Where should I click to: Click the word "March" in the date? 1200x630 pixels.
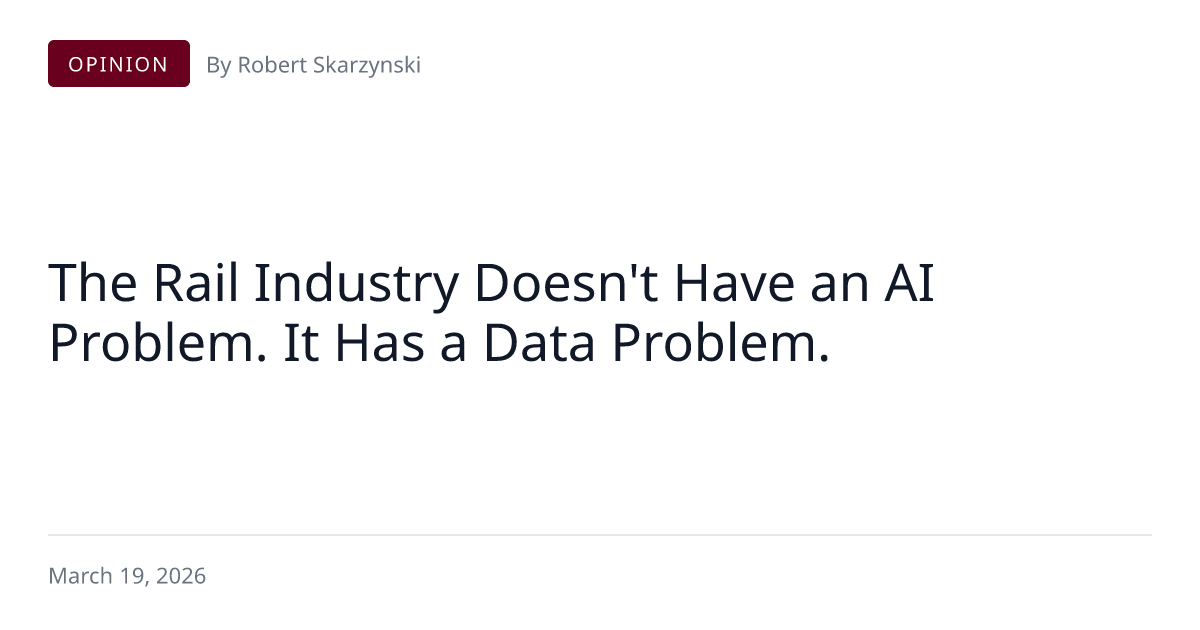[x=79, y=576]
